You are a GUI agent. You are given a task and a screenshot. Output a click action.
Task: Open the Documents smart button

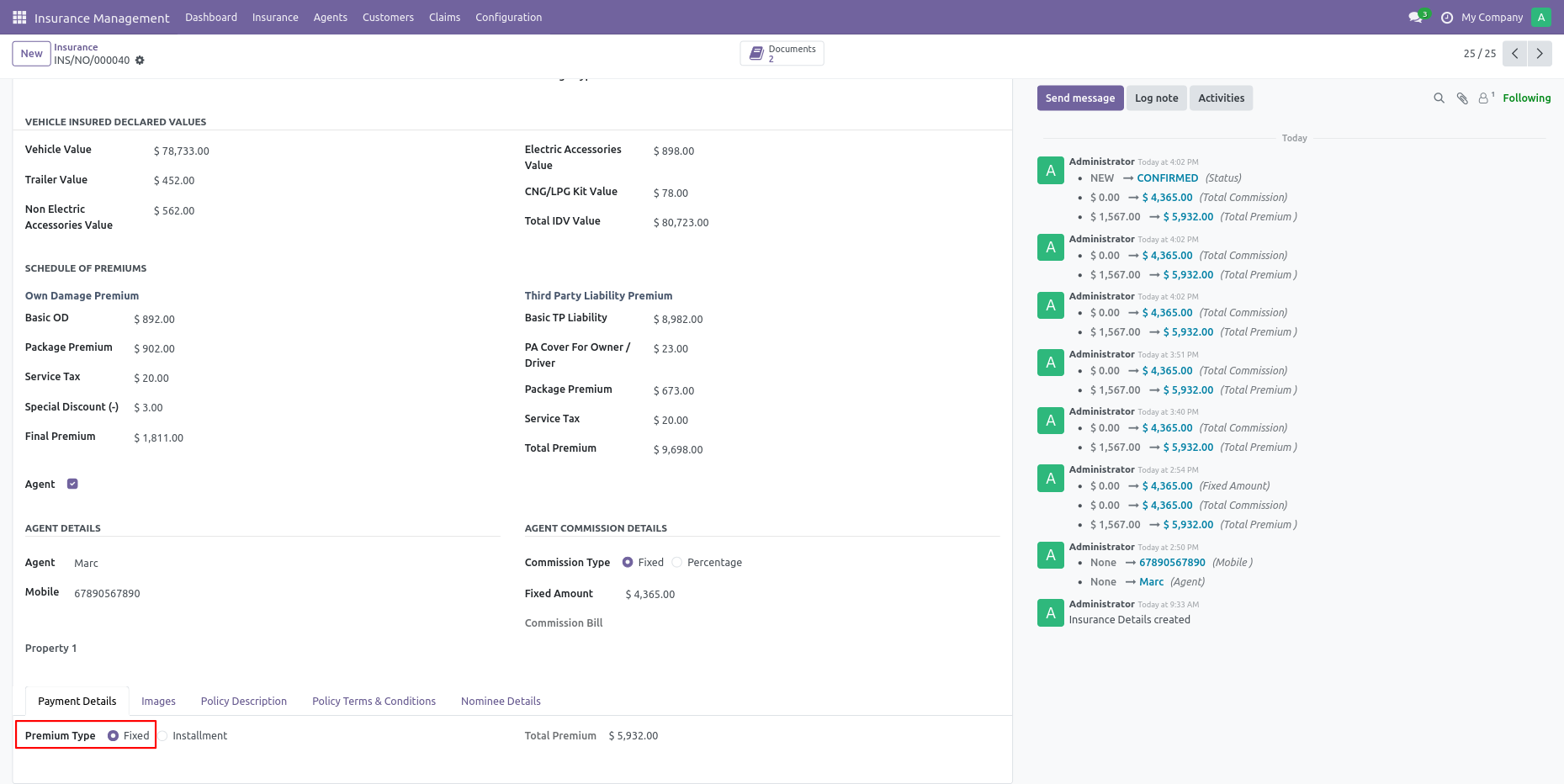coord(782,53)
